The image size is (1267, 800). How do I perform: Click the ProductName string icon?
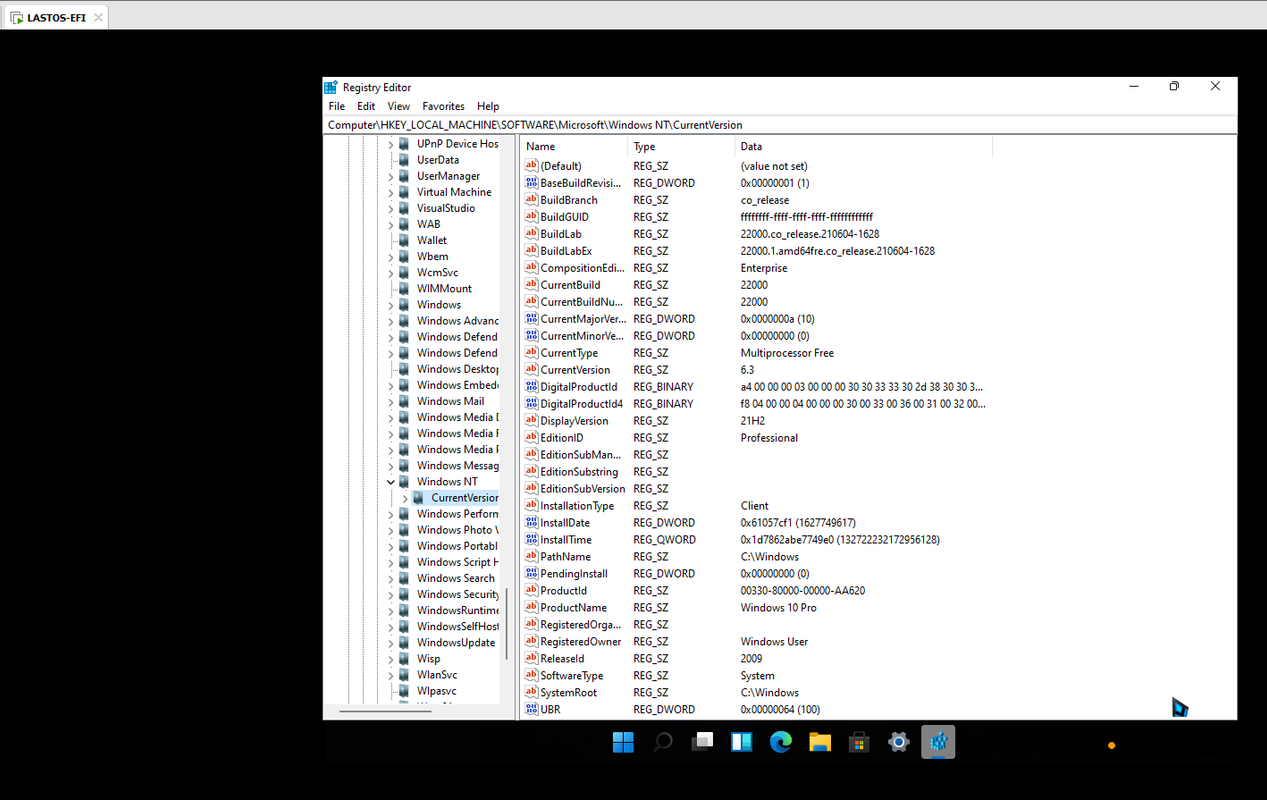tap(531, 607)
